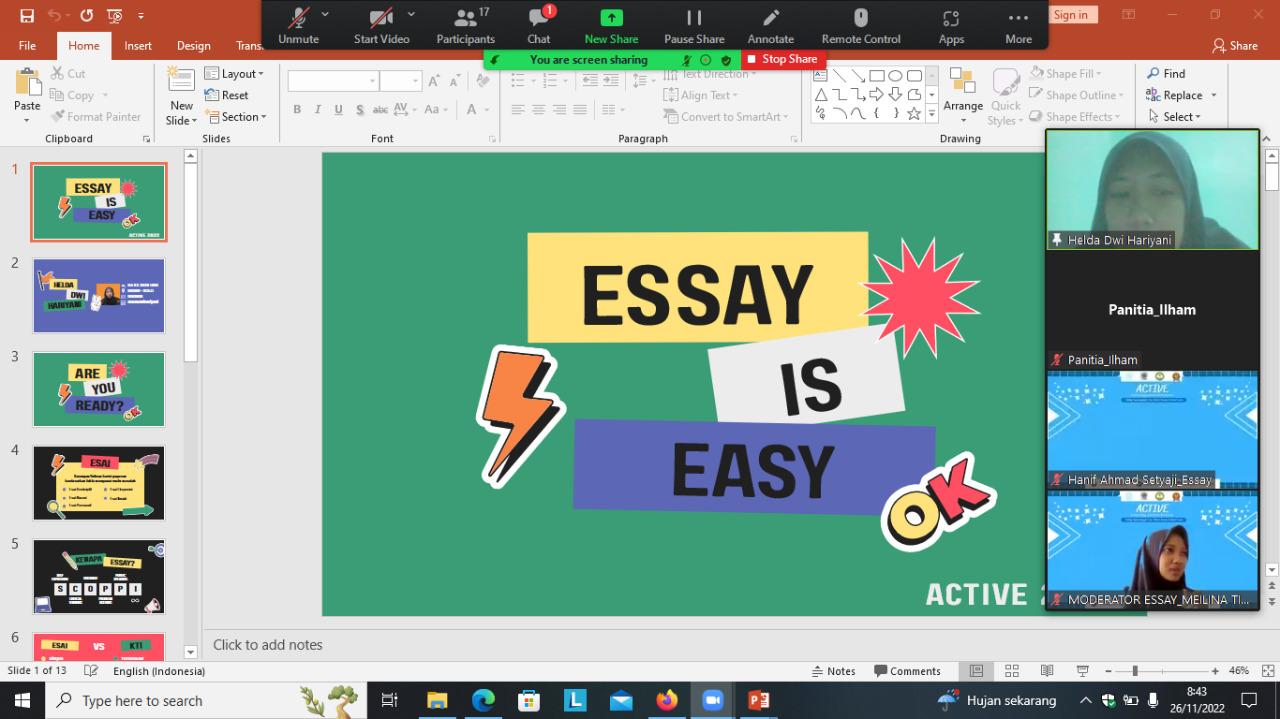This screenshot has height=719, width=1280.
Task: Unmute the microphone in Zoom
Action: click(298, 26)
